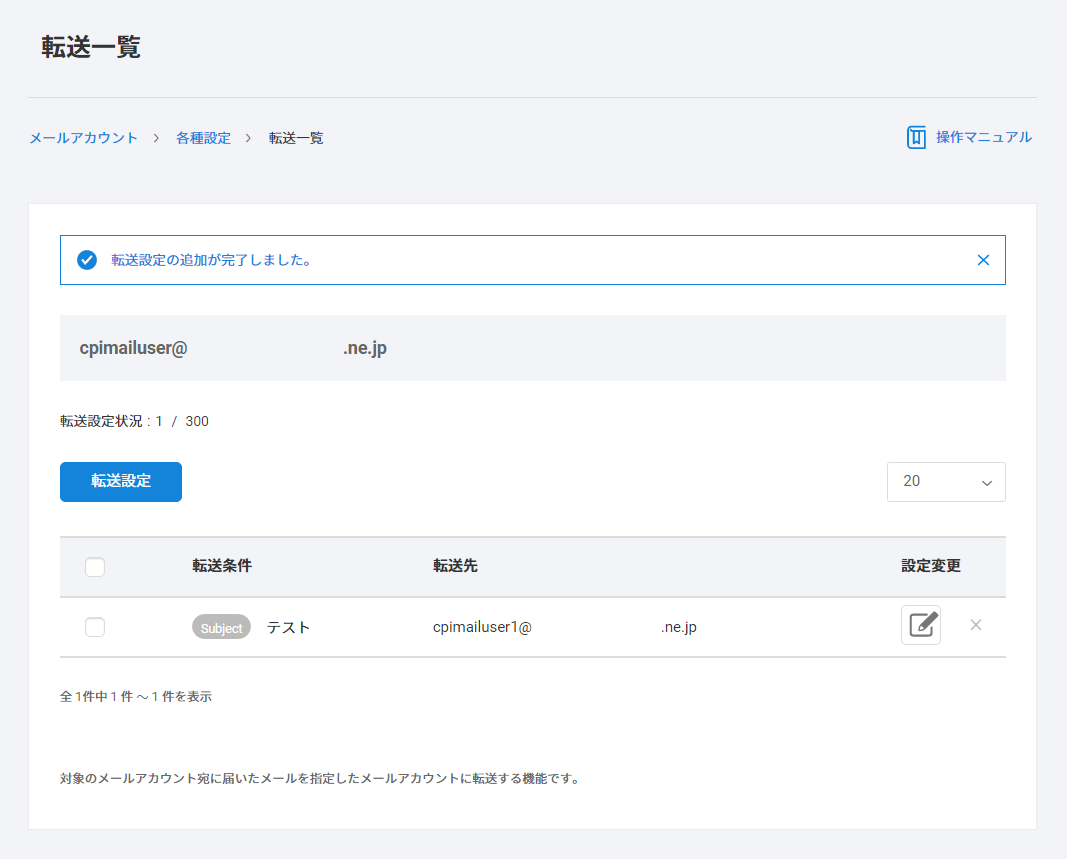Click the arrow after メールアカウント in the breadcrumb
This screenshot has height=859, width=1067.
click(157, 138)
